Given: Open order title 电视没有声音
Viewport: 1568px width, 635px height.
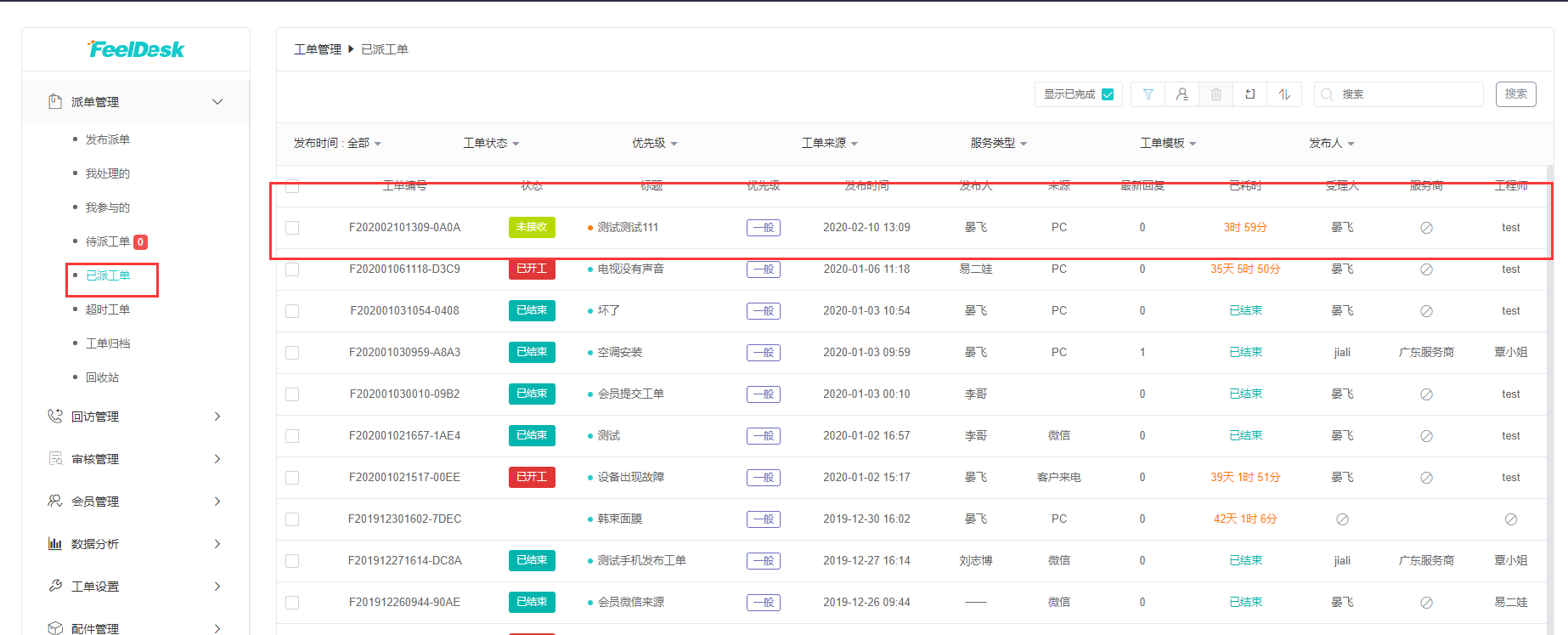Looking at the screenshot, I should [630, 269].
